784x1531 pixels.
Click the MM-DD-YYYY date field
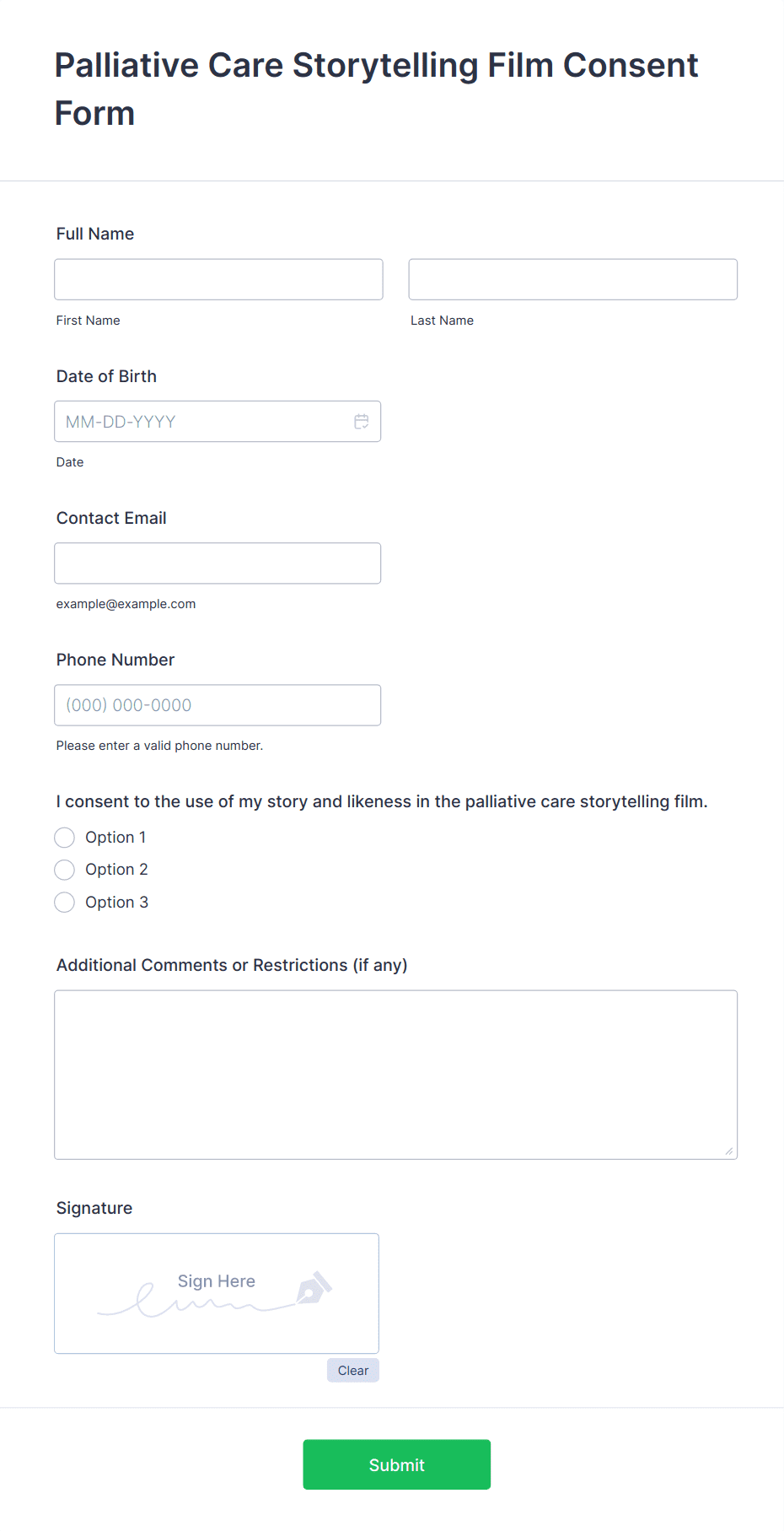click(x=202, y=422)
